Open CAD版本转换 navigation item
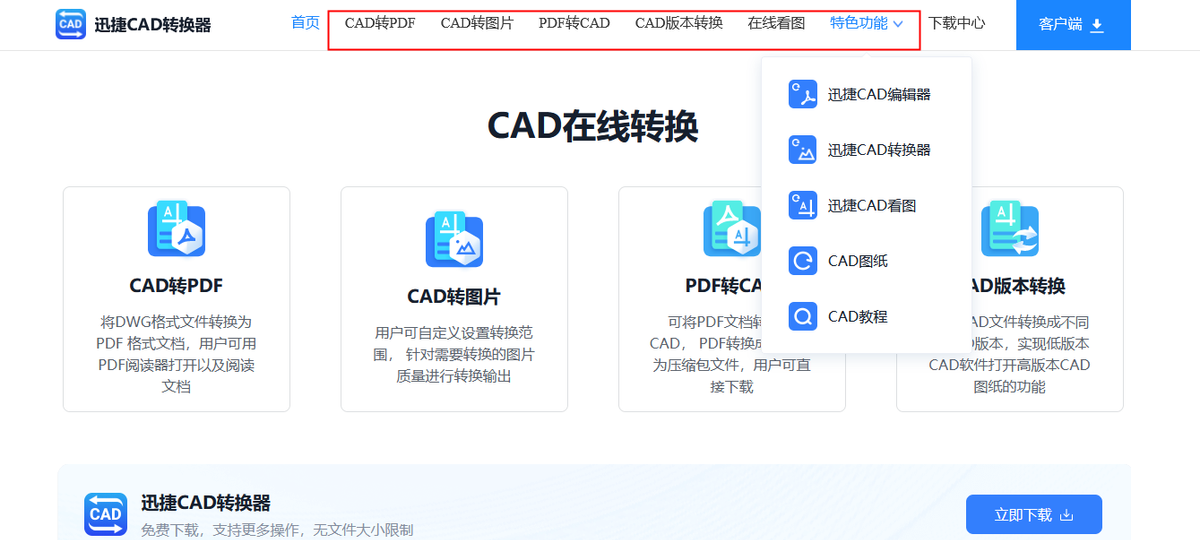Image resolution: width=1200 pixels, height=540 pixels. 679,23
